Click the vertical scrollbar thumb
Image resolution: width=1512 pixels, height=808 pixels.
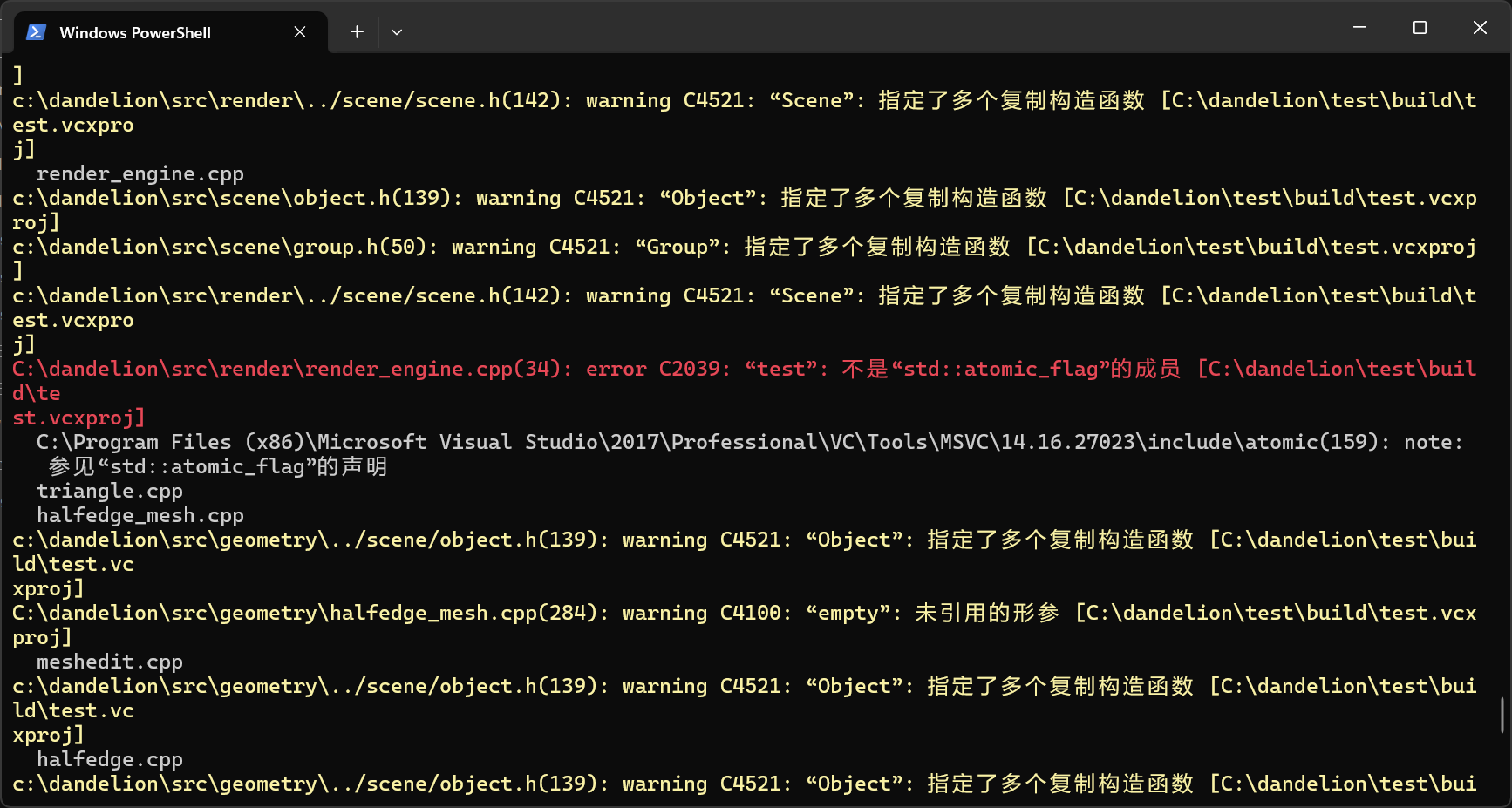pyautogui.click(x=1502, y=715)
